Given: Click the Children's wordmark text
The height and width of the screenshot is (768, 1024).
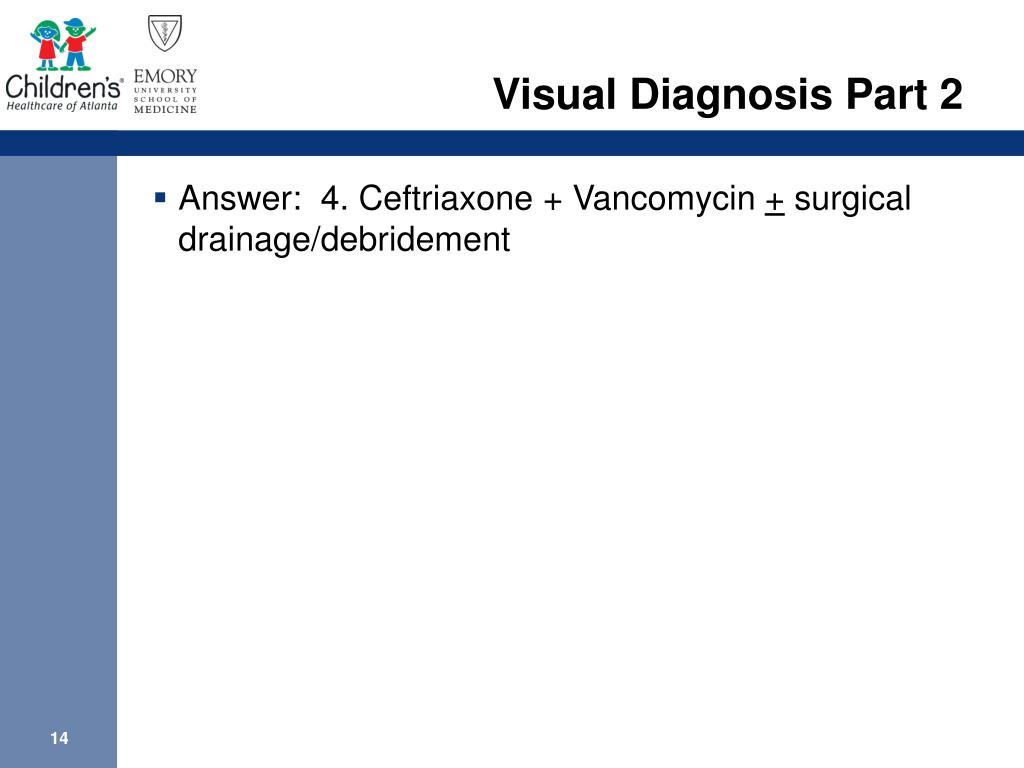Looking at the screenshot, I should pyautogui.click(x=63, y=87).
